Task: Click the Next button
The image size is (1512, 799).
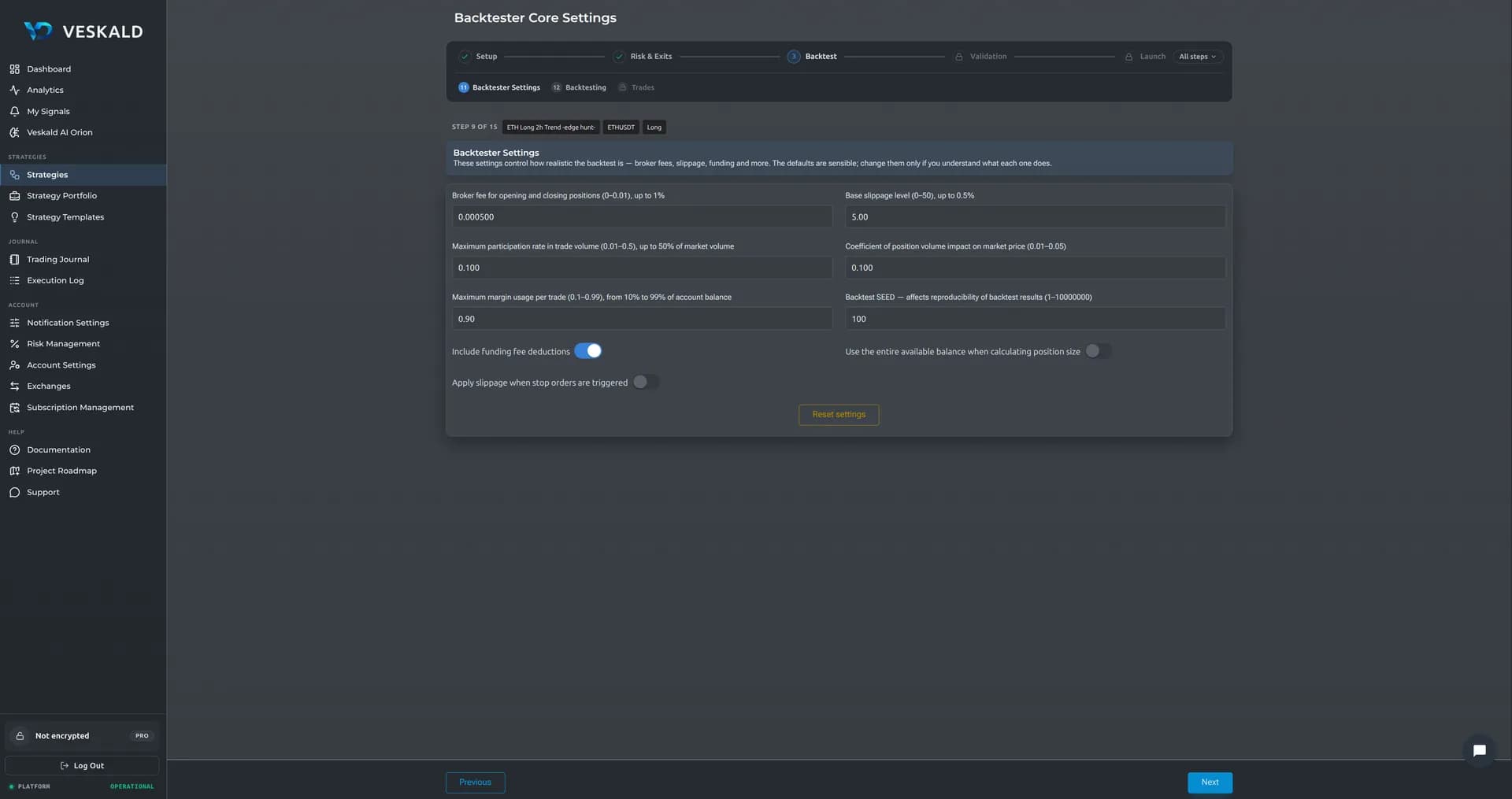Action: click(1210, 782)
